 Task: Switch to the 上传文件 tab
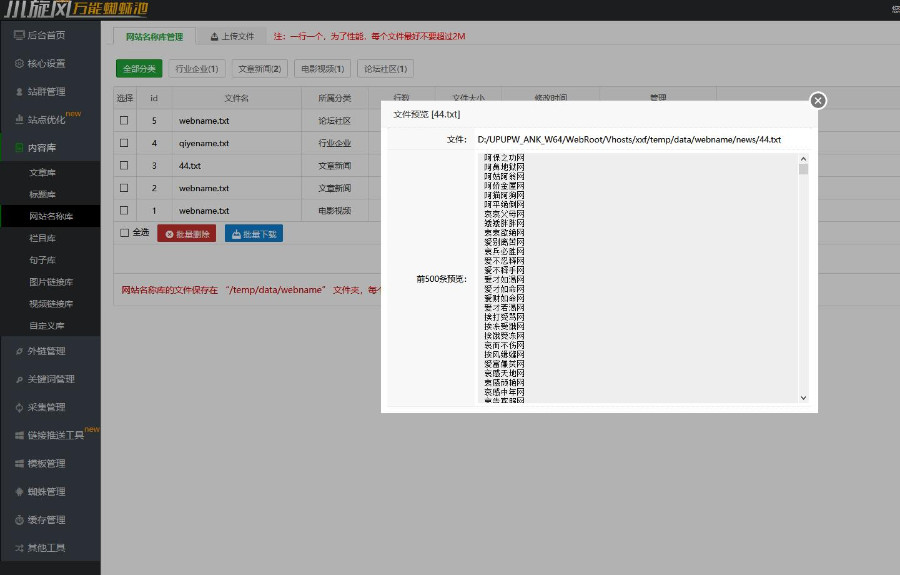point(232,36)
